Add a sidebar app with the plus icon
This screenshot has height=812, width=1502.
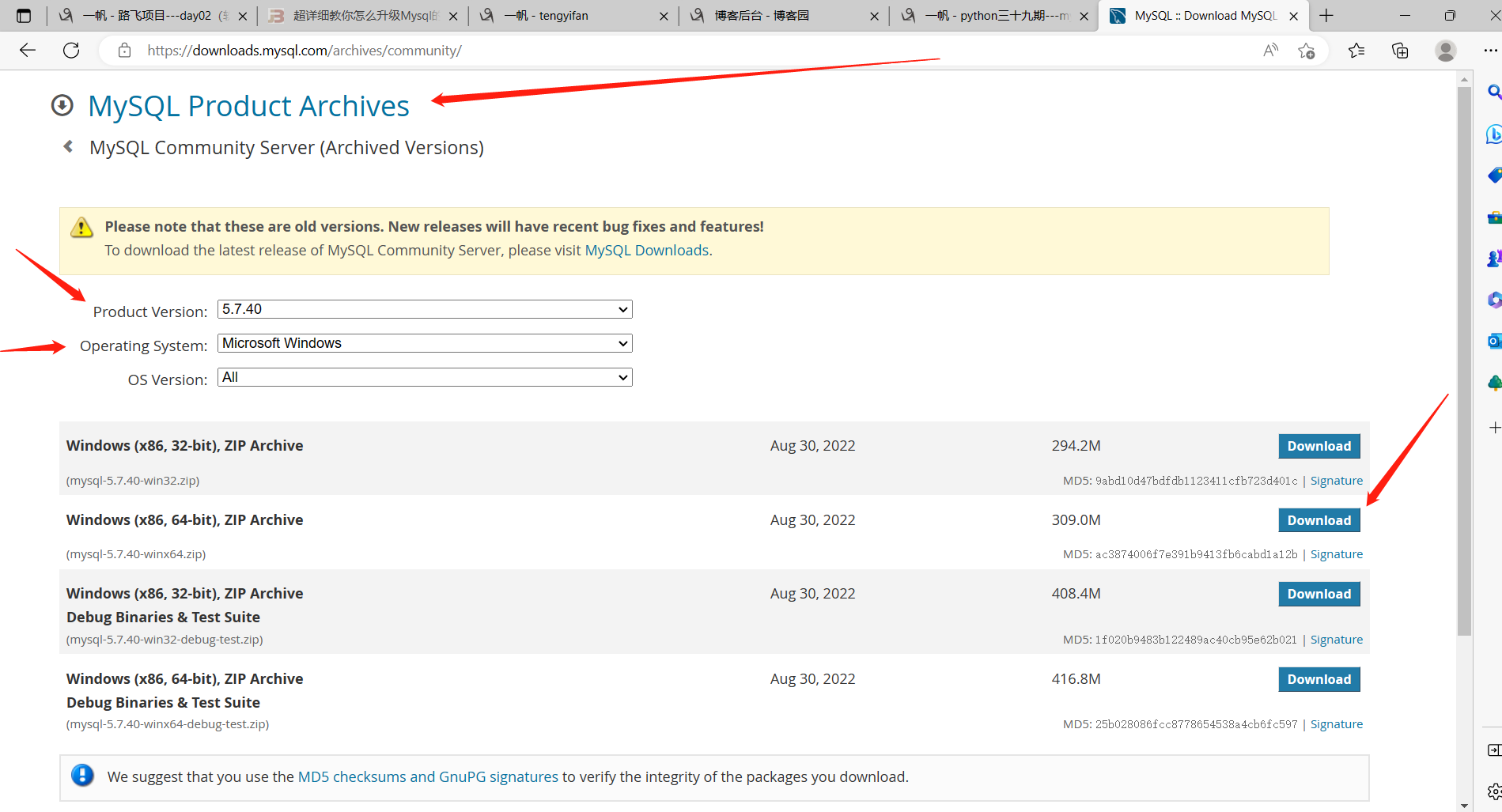click(x=1494, y=428)
